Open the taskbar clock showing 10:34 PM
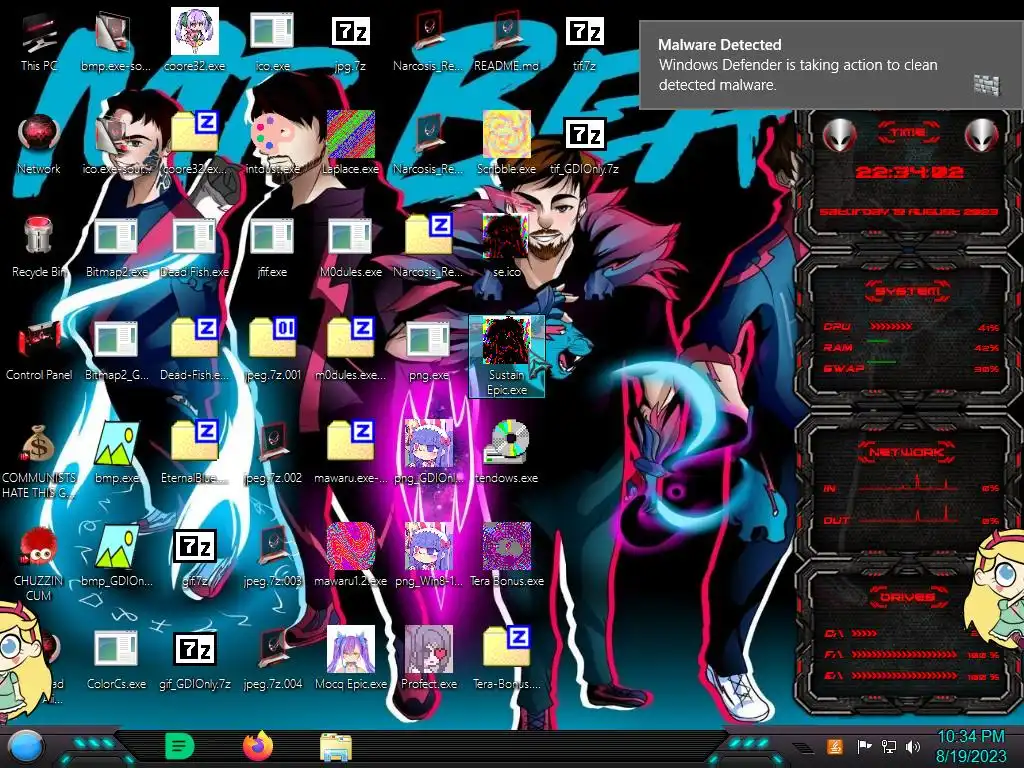This screenshot has width=1024, height=768. [x=970, y=746]
